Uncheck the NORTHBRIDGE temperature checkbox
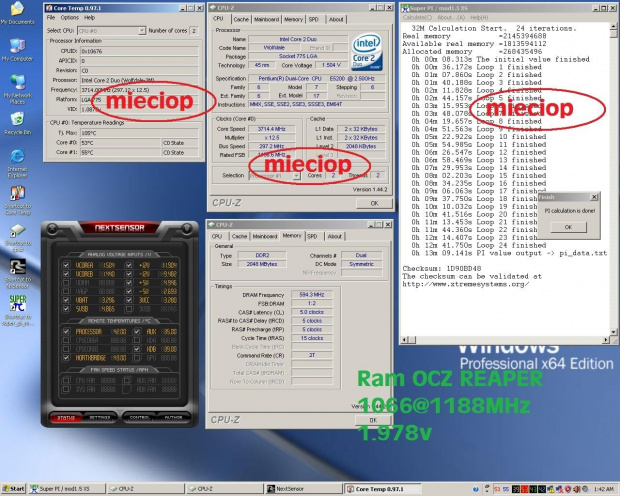Image resolution: width=620 pixels, height=496 pixels. (x=66, y=358)
